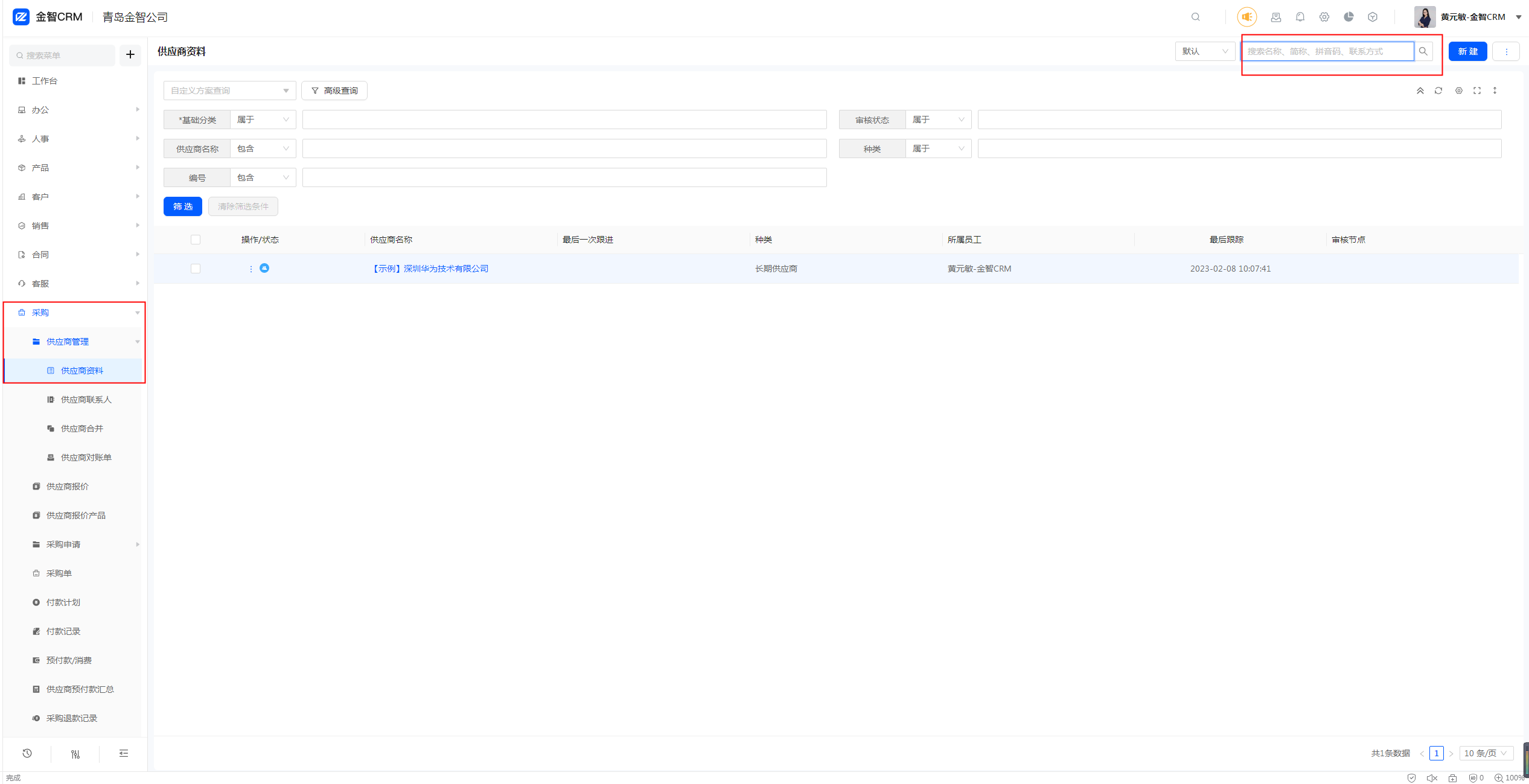1529x784 pixels.
Task: Click the 筛选 filter button
Action: tap(183, 206)
